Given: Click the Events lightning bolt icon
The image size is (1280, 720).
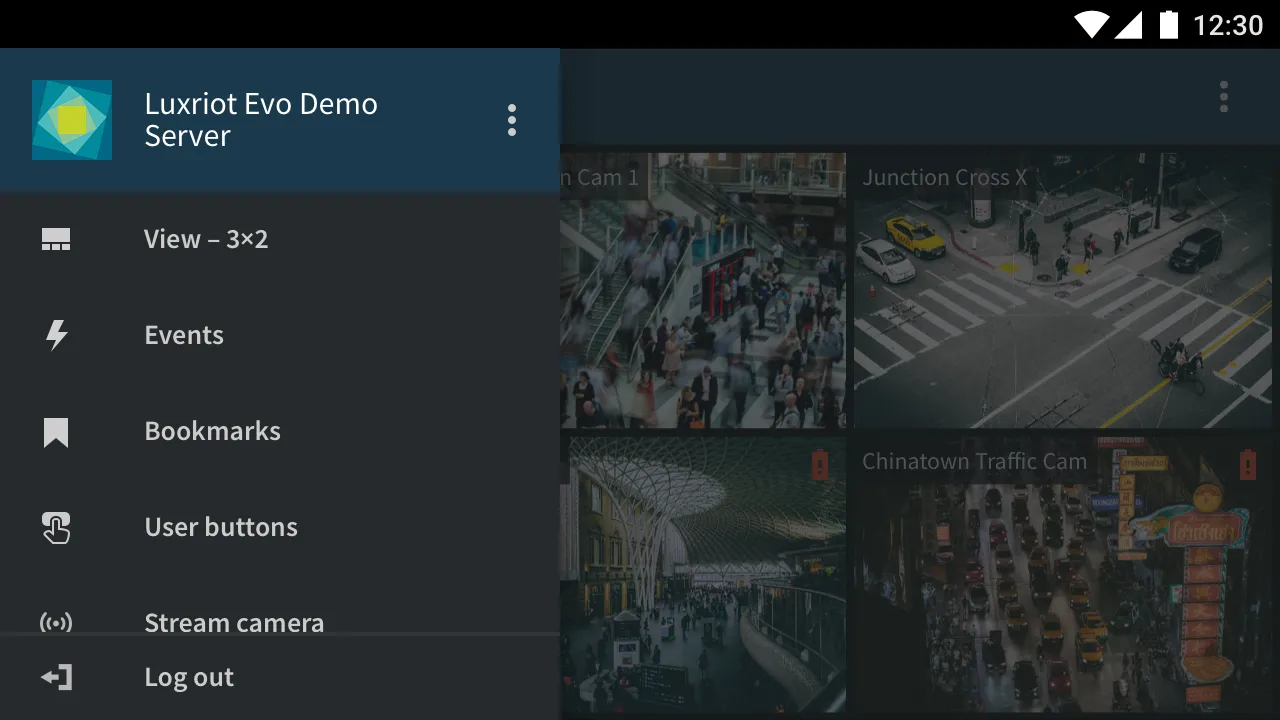Looking at the screenshot, I should point(56,335).
